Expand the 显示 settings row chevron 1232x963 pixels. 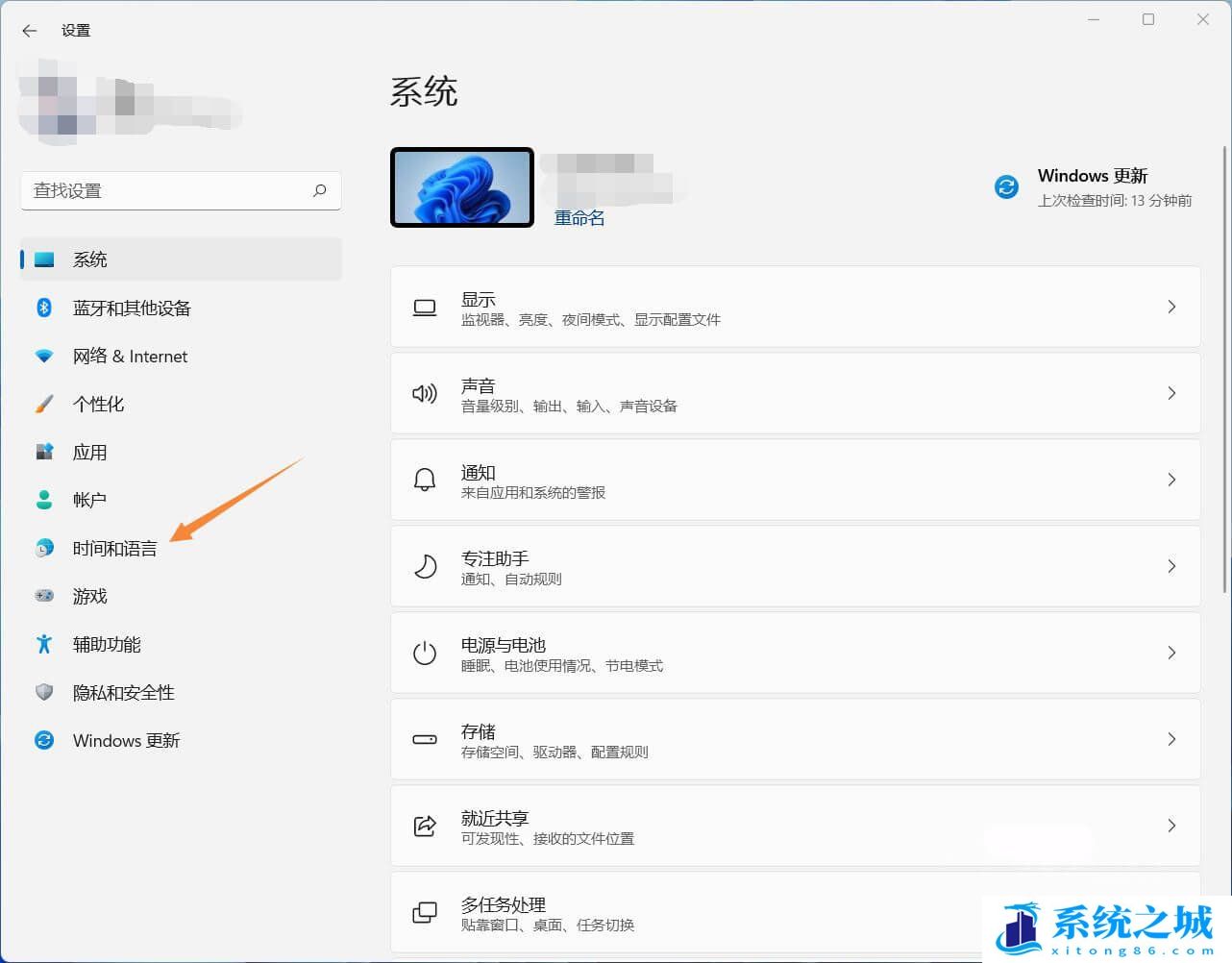(x=1171, y=307)
